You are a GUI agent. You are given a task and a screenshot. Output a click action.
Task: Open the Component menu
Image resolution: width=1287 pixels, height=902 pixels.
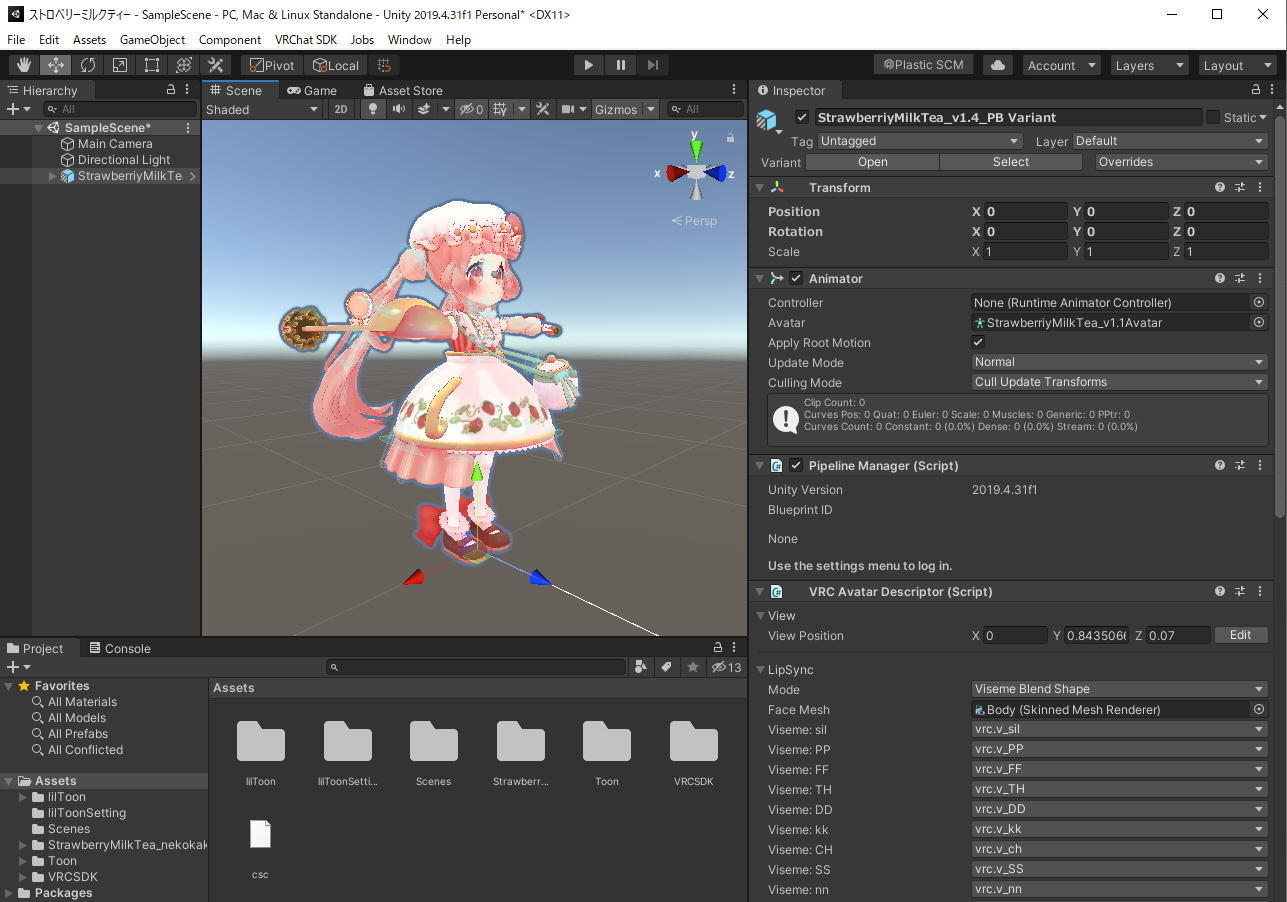[230, 40]
